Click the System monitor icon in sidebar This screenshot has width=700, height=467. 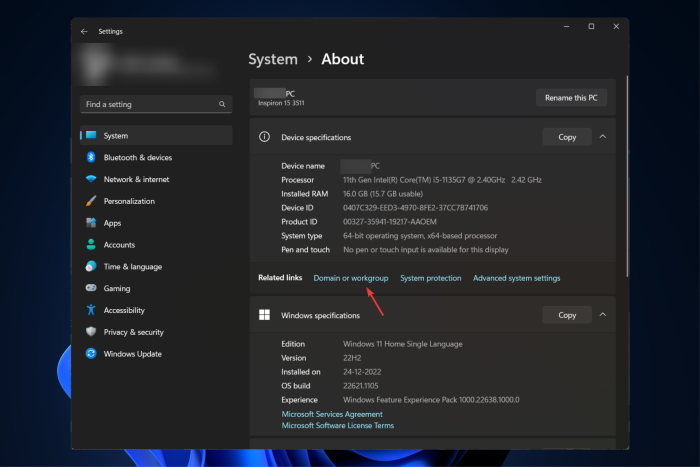click(x=91, y=135)
